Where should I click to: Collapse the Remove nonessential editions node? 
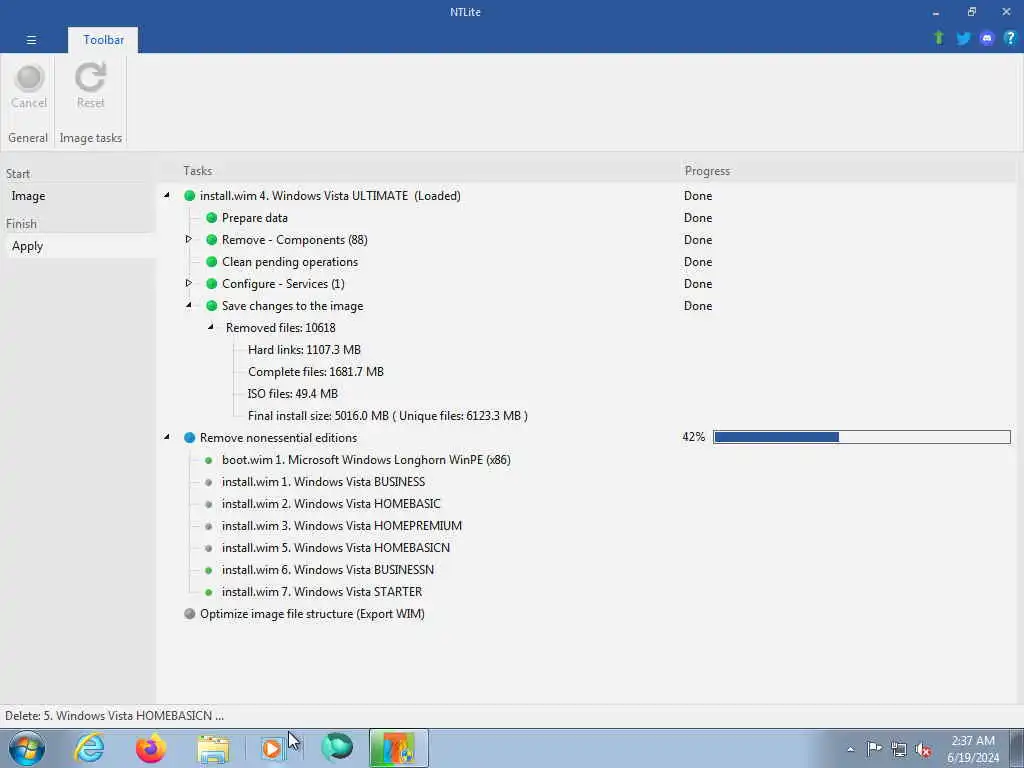click(167, 437)
